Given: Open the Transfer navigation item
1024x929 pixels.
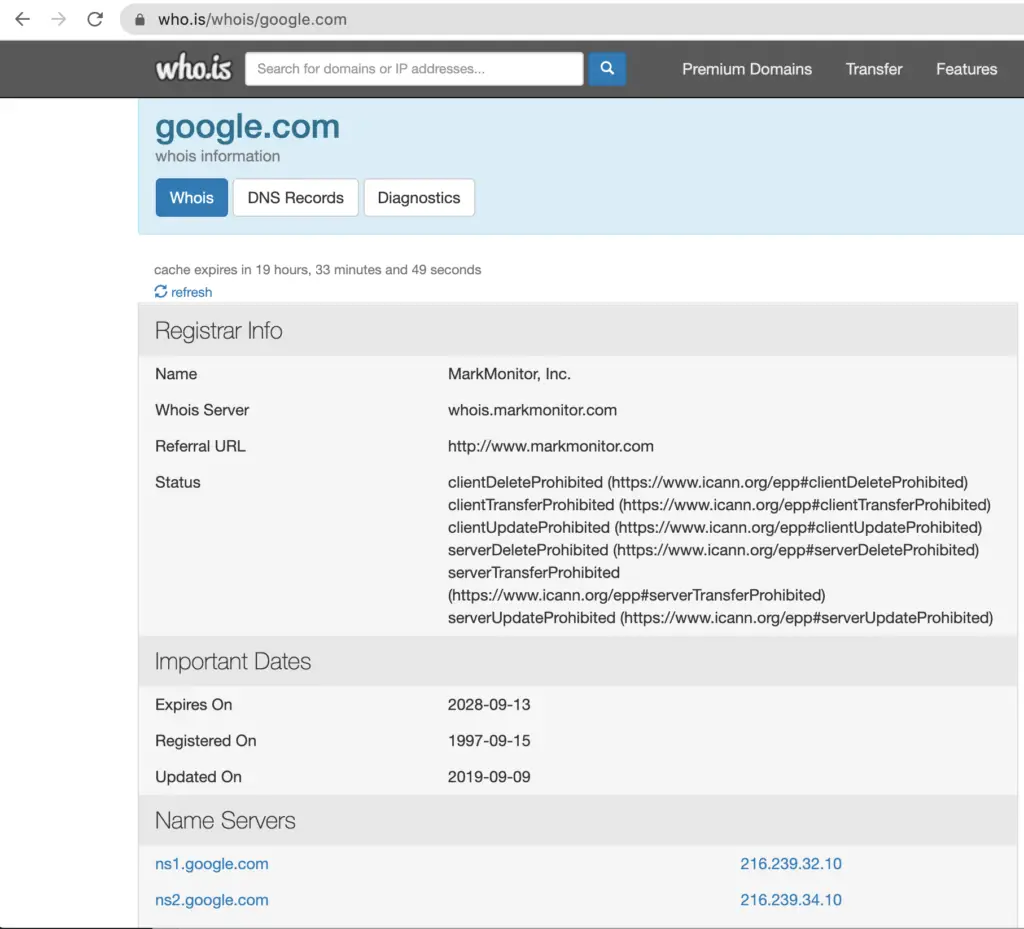Looking at the screenshot, I should point(874,69).
